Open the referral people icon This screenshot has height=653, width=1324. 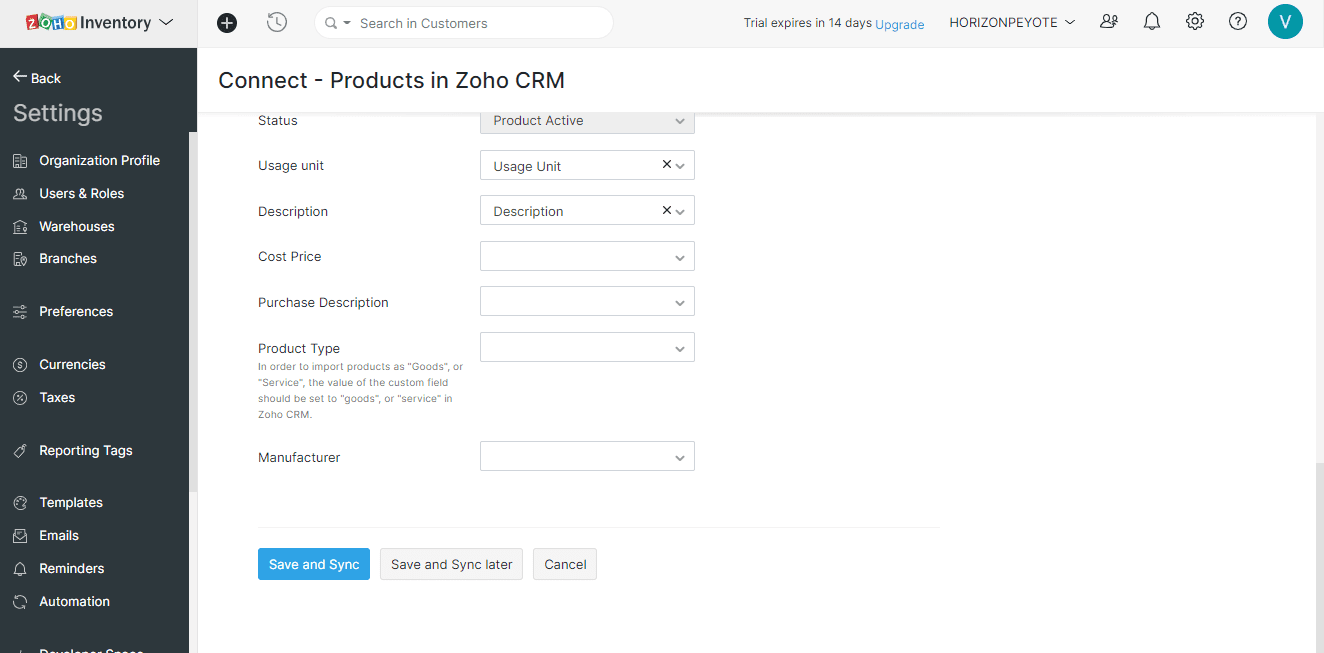pos(1109,22)
